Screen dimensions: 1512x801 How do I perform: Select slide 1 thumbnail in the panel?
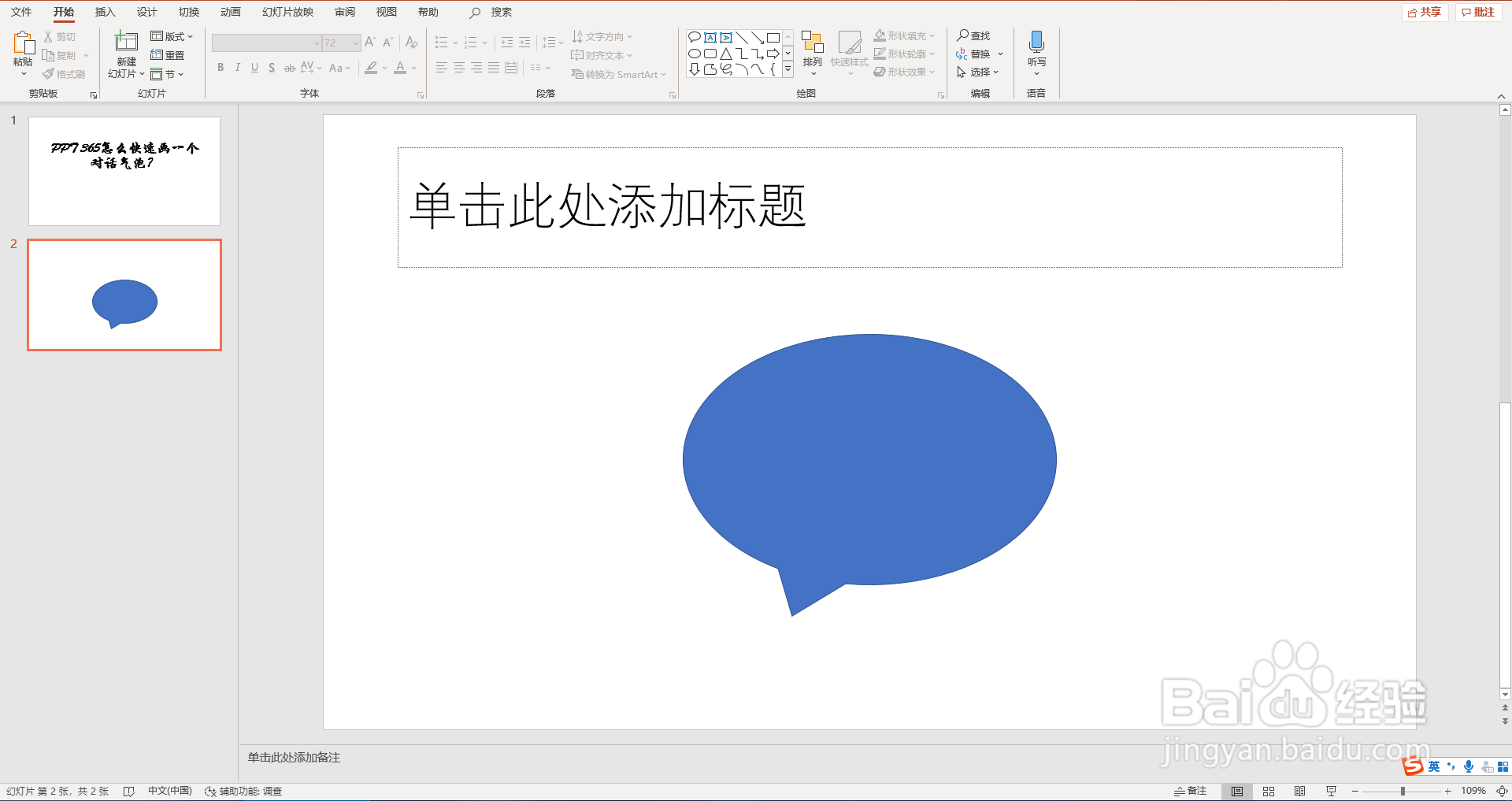[x=124, y=171]
